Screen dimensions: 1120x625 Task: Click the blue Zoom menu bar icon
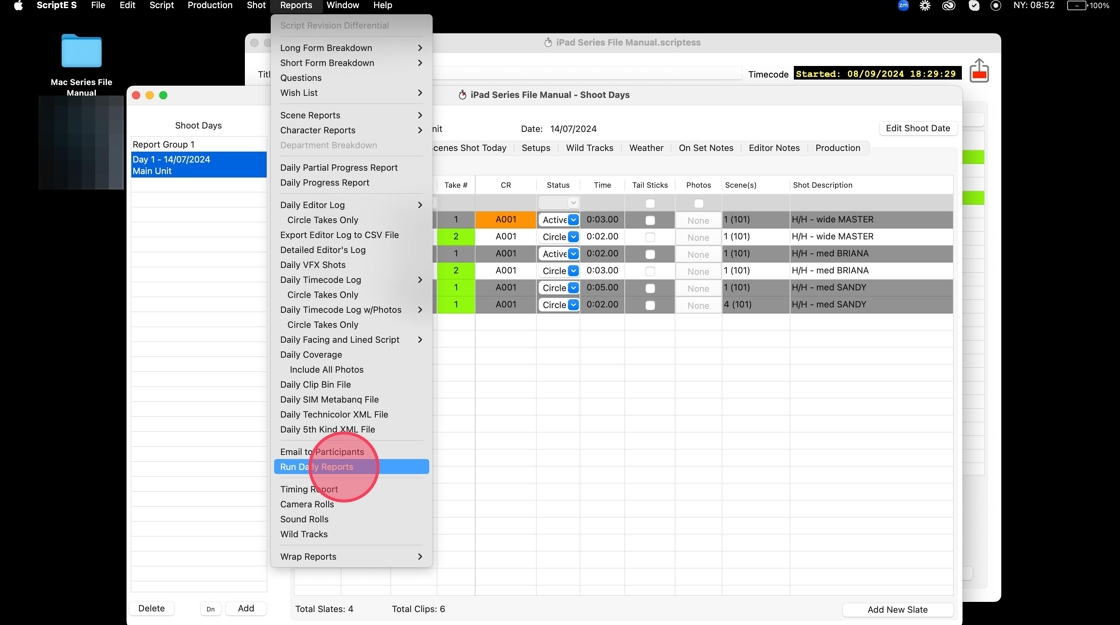pyautogui.click(x=903, y=5)
